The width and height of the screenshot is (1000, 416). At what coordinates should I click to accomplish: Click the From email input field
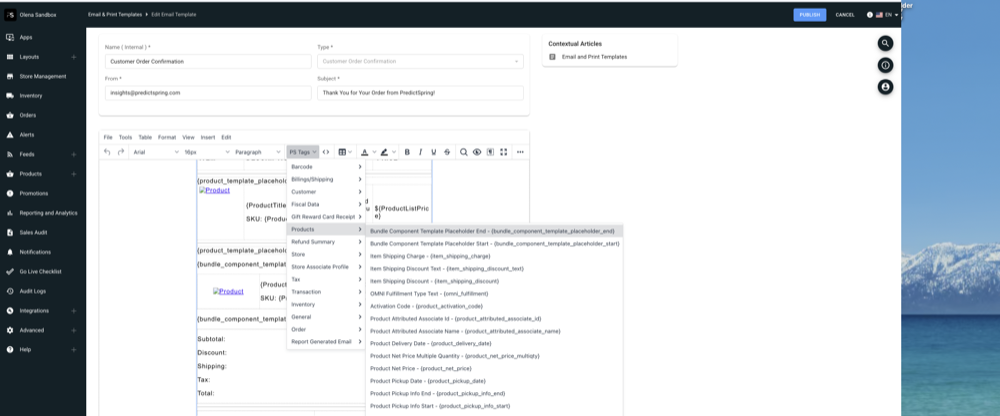point(208,93)
